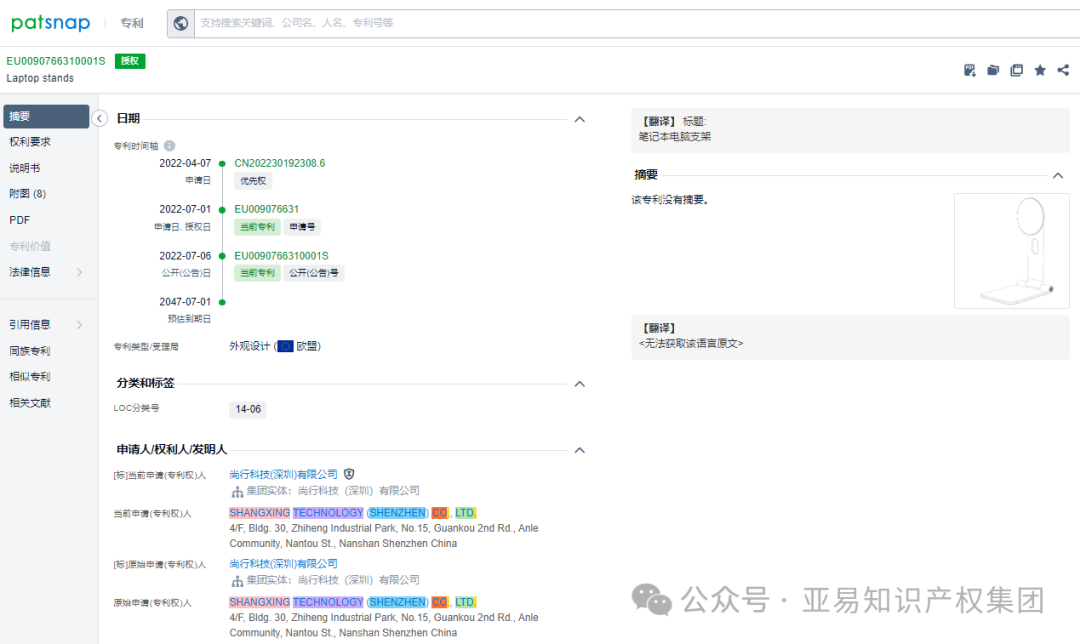Click the group entity building icon
Screen dimensions: 1080x644
click(236, 490)
